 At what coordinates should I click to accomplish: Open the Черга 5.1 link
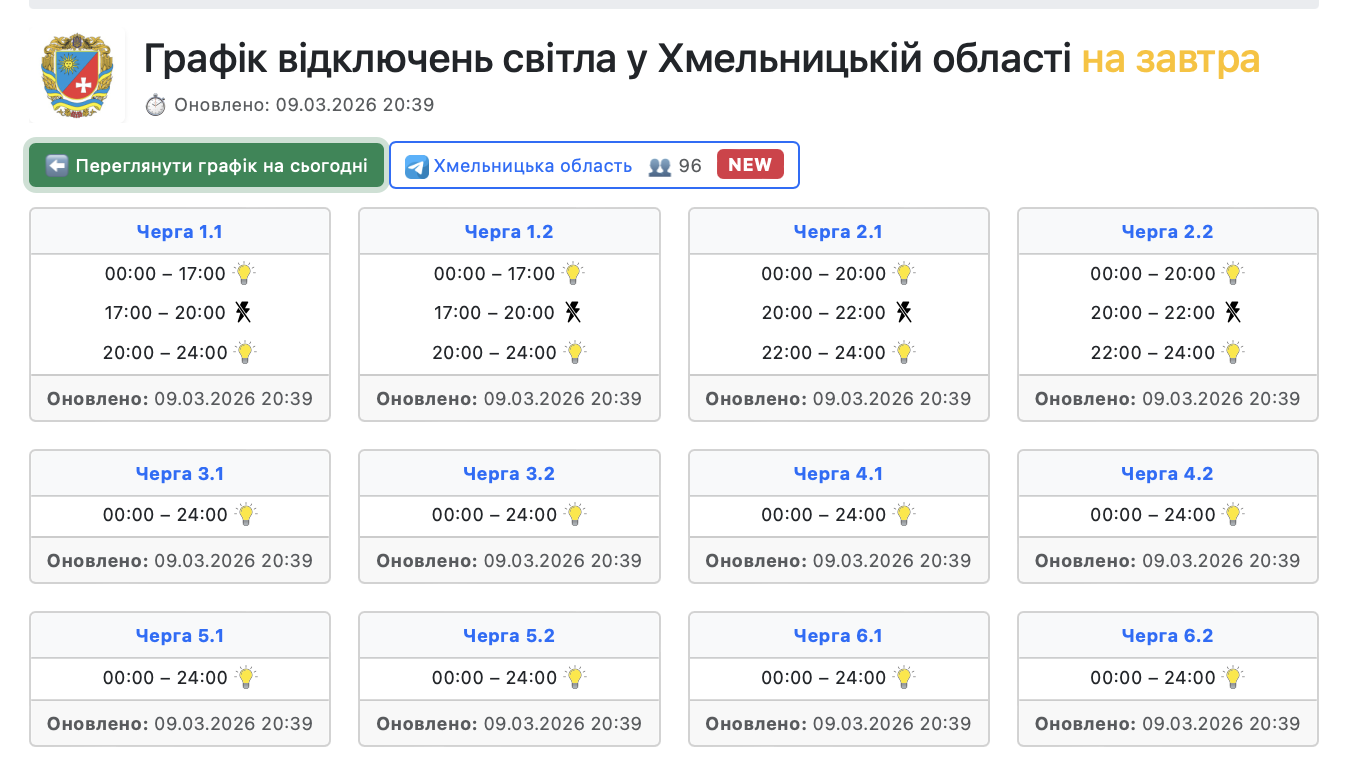(x=180, y=636)
